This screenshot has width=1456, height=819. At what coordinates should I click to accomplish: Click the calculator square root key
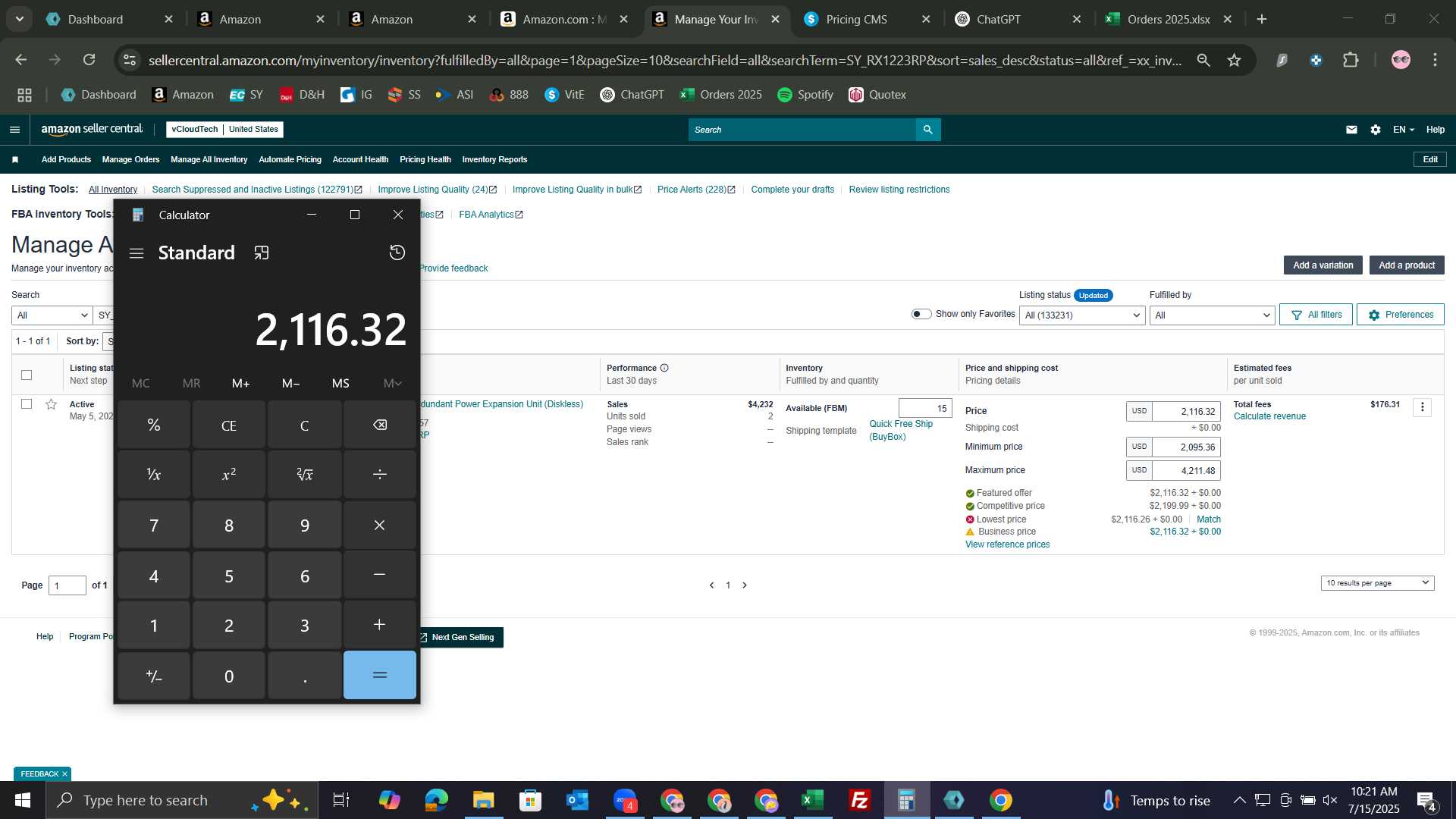click(x=304, y=474)
